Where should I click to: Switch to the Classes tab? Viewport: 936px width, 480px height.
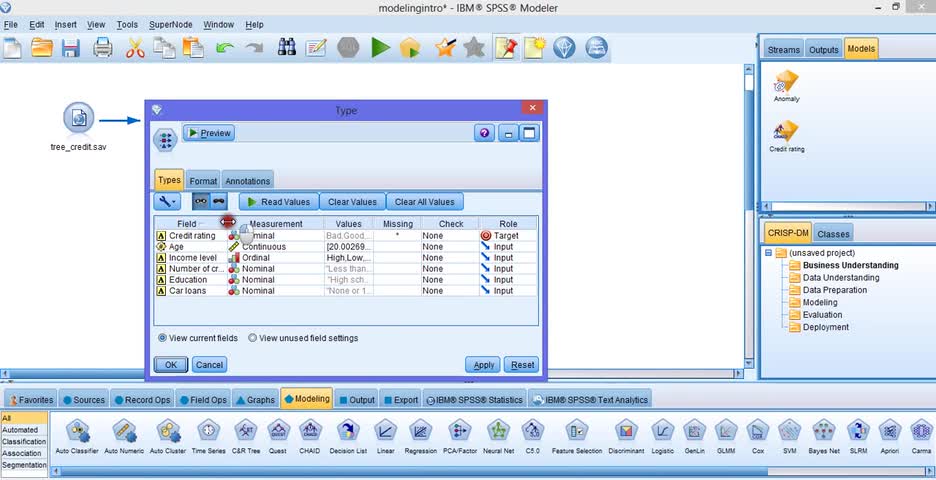tap(833, 234)
